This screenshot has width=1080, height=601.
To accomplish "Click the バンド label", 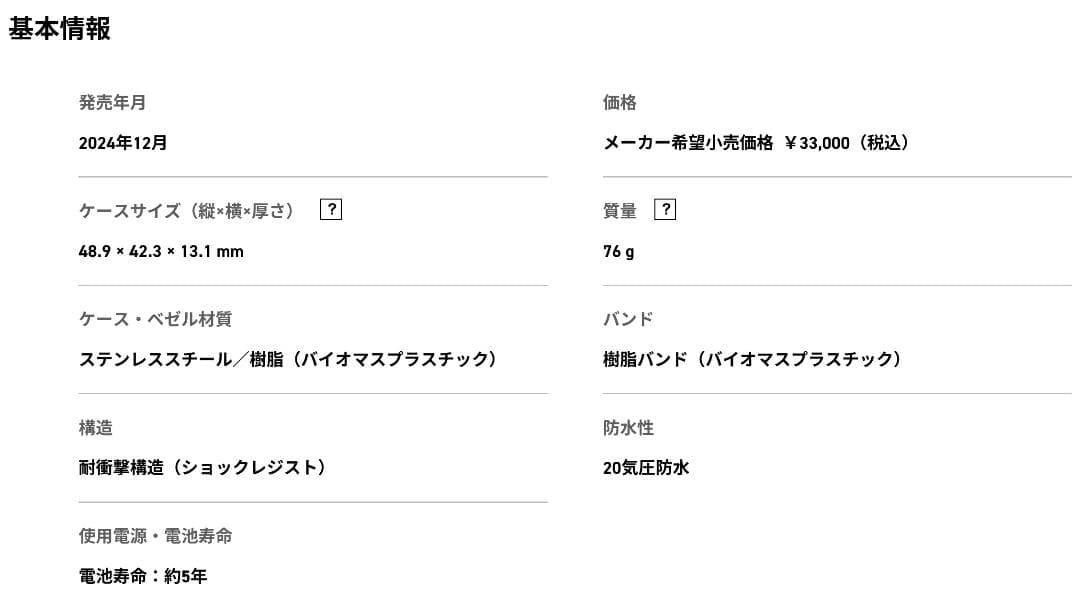I will click(628, 319).
